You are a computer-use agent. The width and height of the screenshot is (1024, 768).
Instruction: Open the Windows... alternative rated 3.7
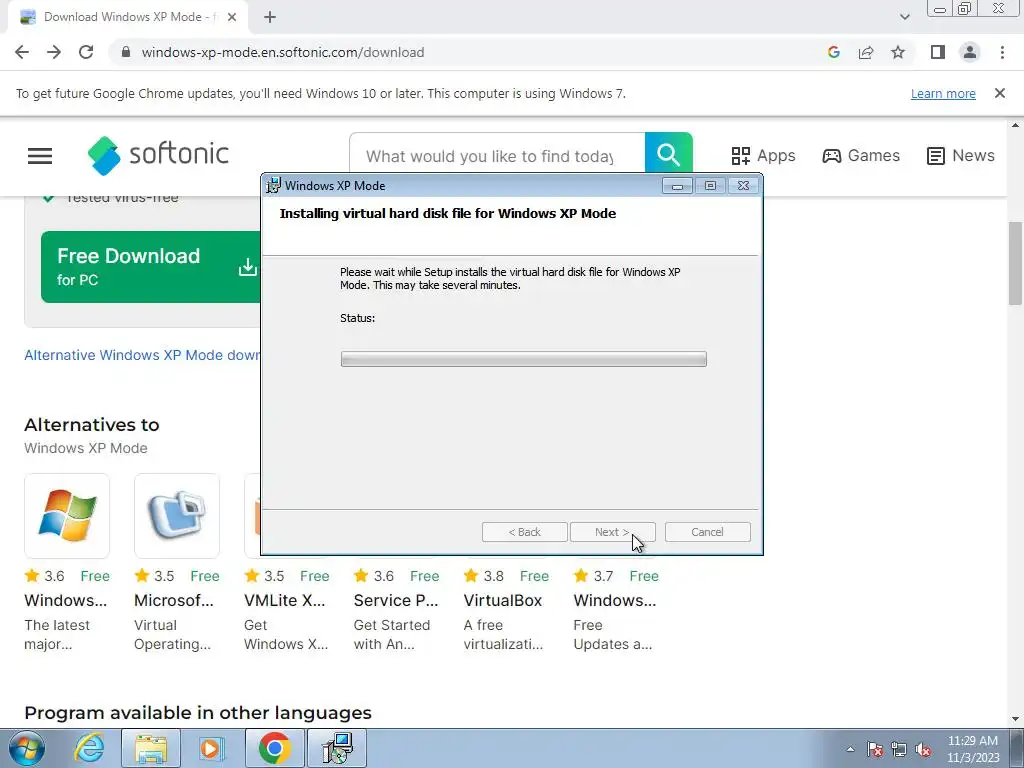615,600
